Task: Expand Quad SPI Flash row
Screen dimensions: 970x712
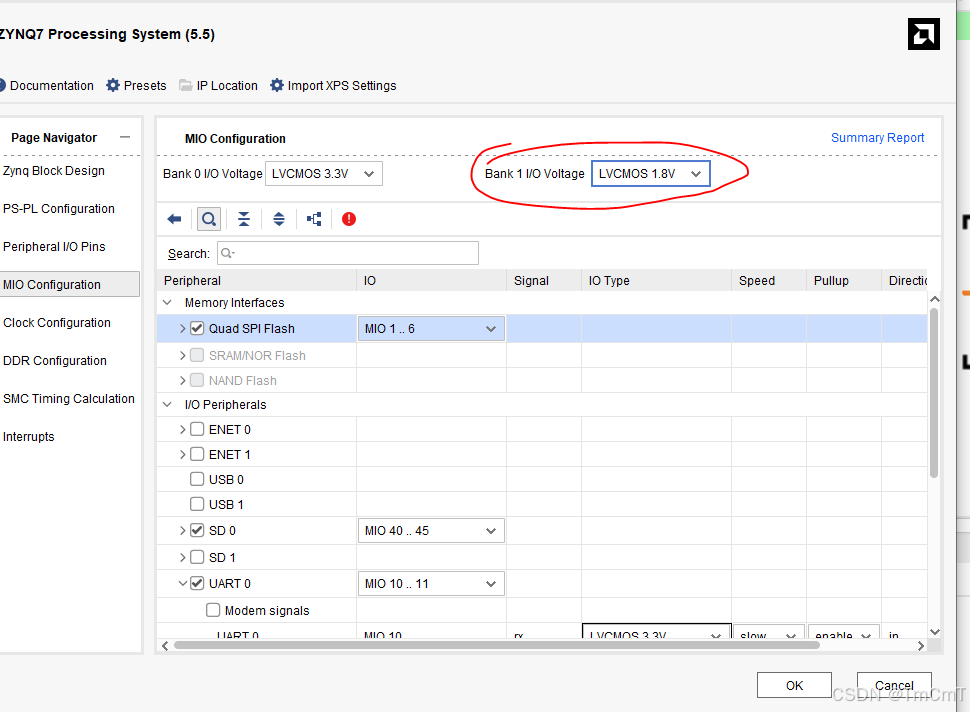Action: pyautogui.click(x=182, y=328)
